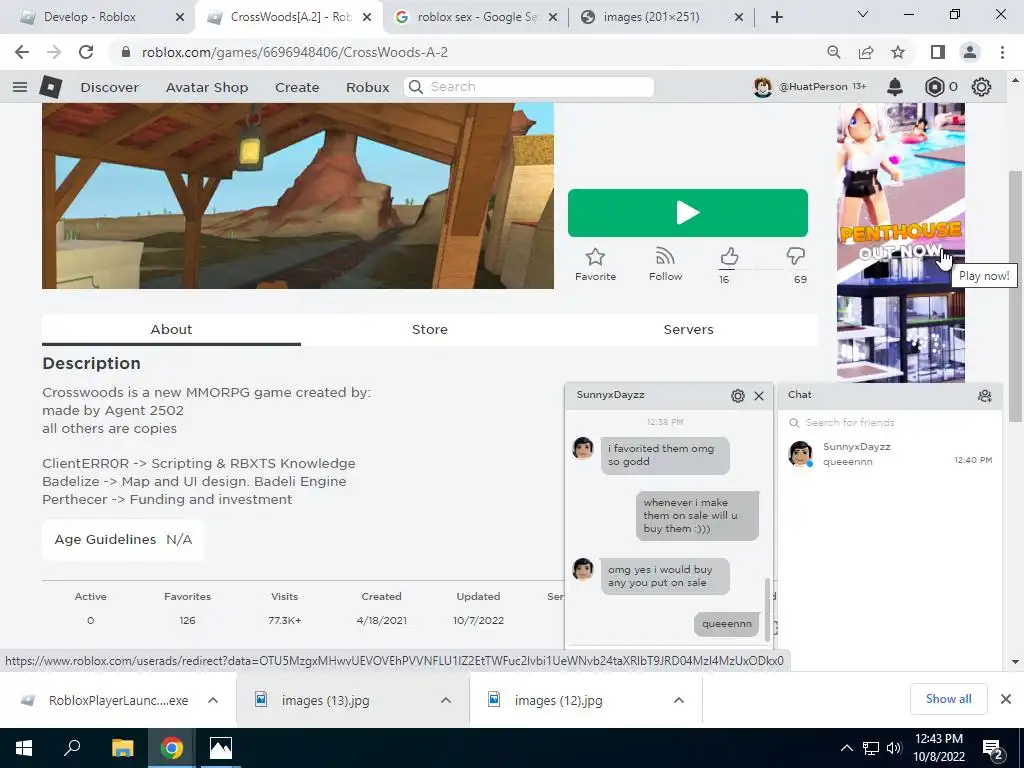
Task: Switch to the Develop - Roblox tab
Action: click(89, 17)
